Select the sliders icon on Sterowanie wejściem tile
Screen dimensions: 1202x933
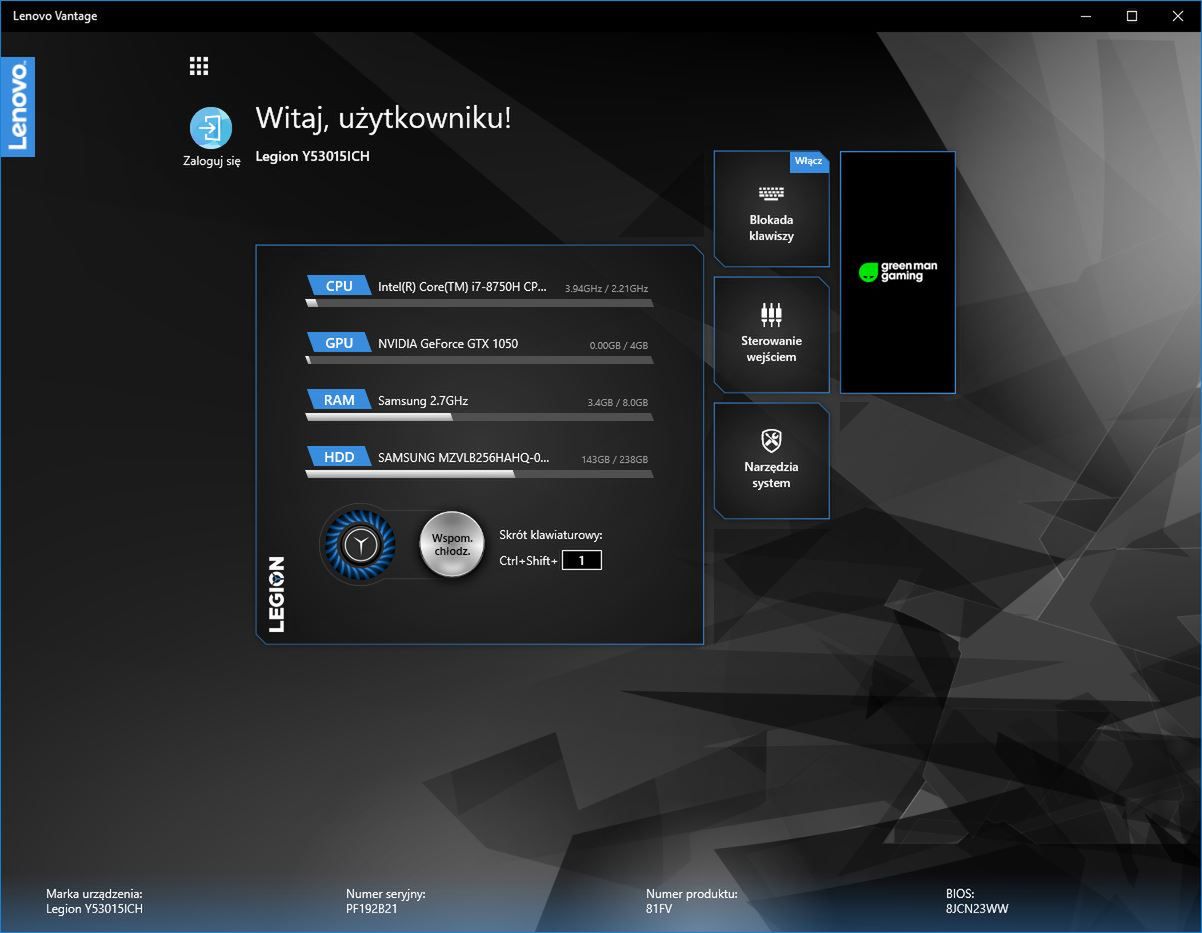[770, 313]
